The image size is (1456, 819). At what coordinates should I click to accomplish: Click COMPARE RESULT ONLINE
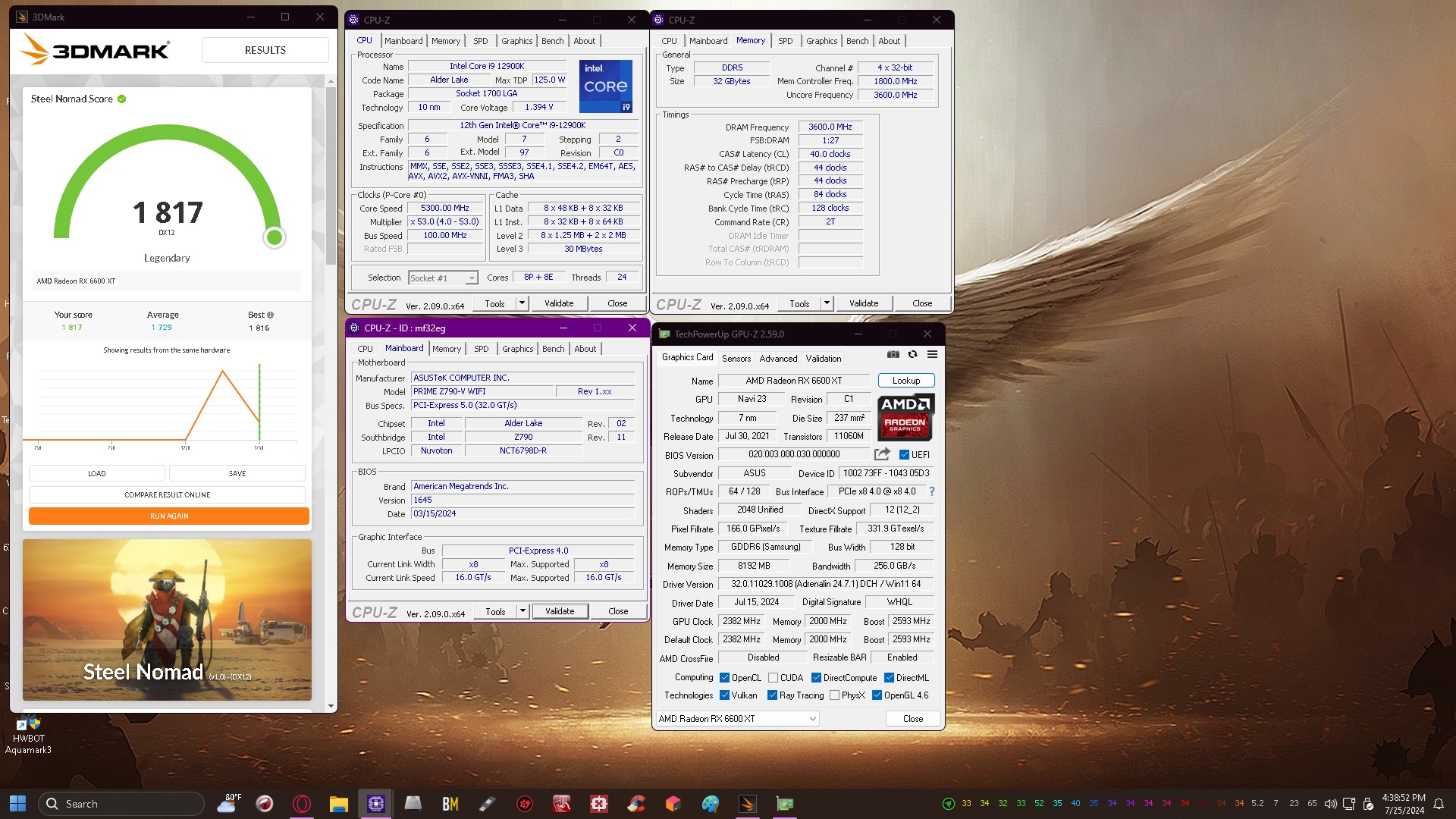(167, 495)
